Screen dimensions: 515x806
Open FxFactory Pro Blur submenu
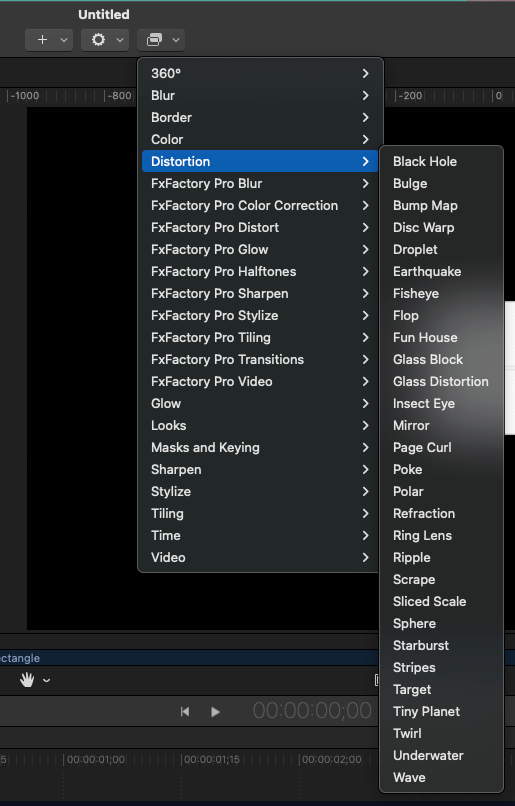click(x=260, y=184)
